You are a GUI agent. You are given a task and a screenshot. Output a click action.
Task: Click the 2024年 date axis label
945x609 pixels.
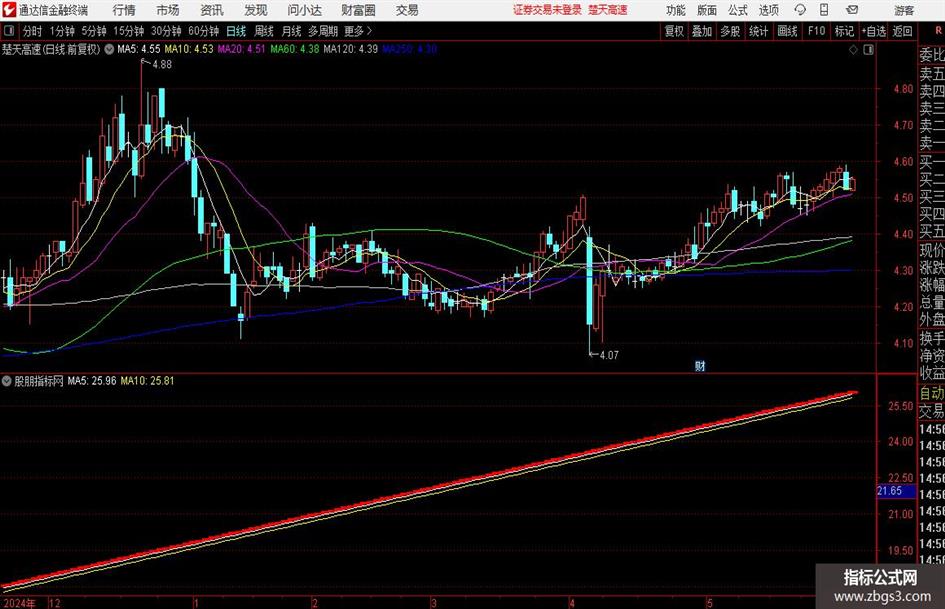tap(20, 603)
